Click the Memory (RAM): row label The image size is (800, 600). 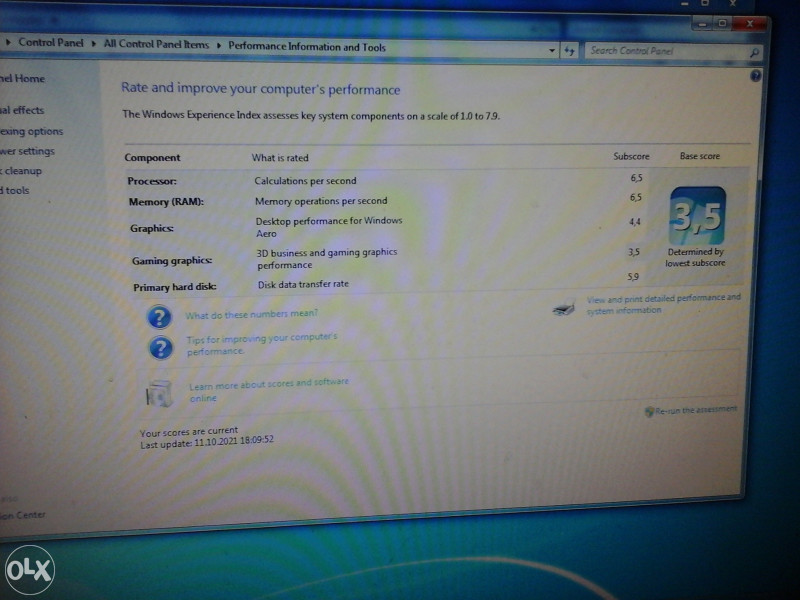pyautogui.click(x=166, y=202)
